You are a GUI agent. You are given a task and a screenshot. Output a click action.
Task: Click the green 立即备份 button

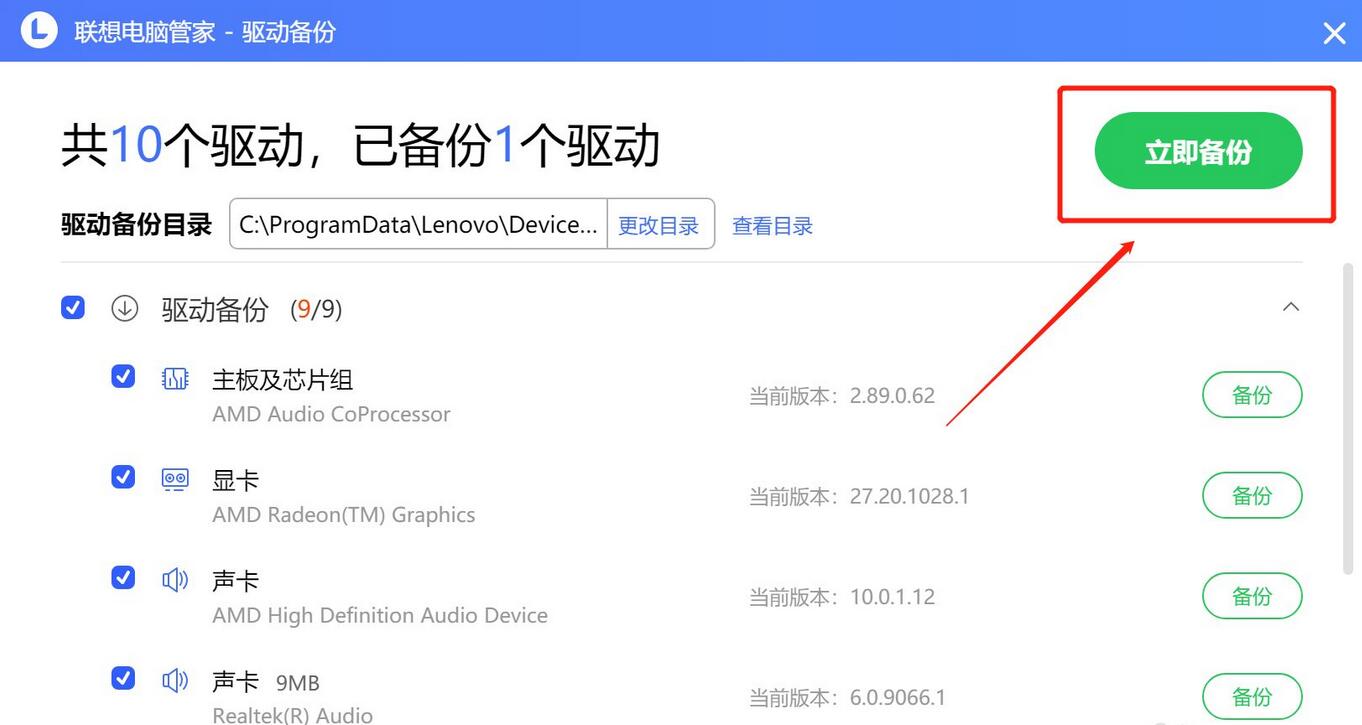point(1198,151)
